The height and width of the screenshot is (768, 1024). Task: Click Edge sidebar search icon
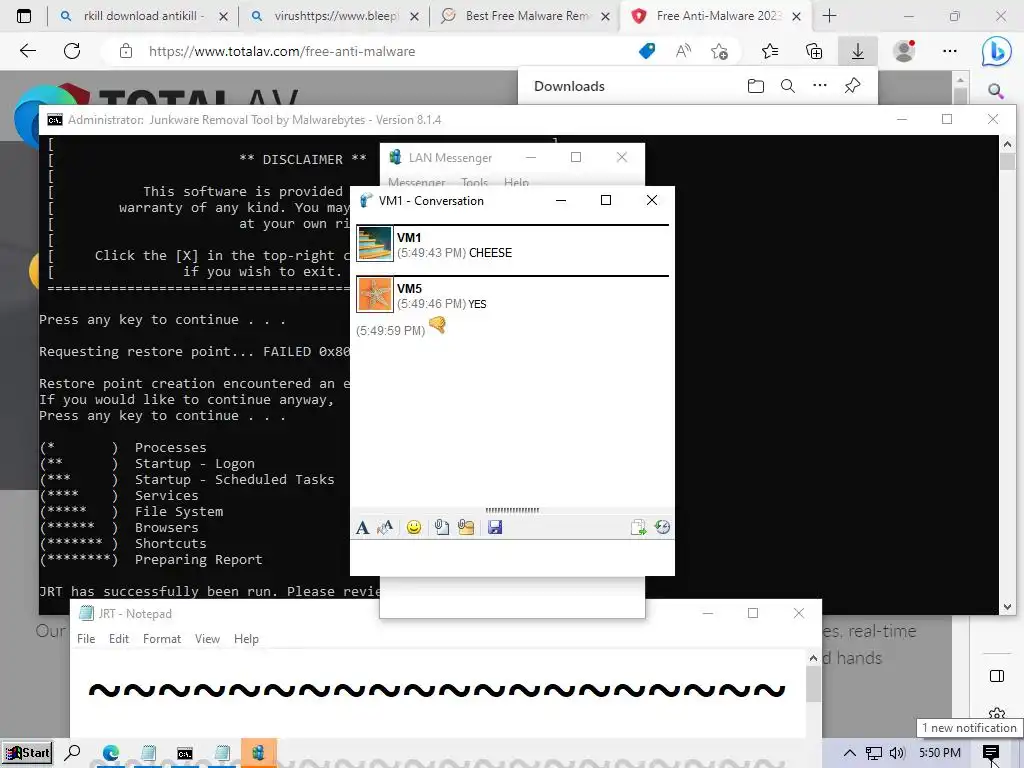coord(996,91)
